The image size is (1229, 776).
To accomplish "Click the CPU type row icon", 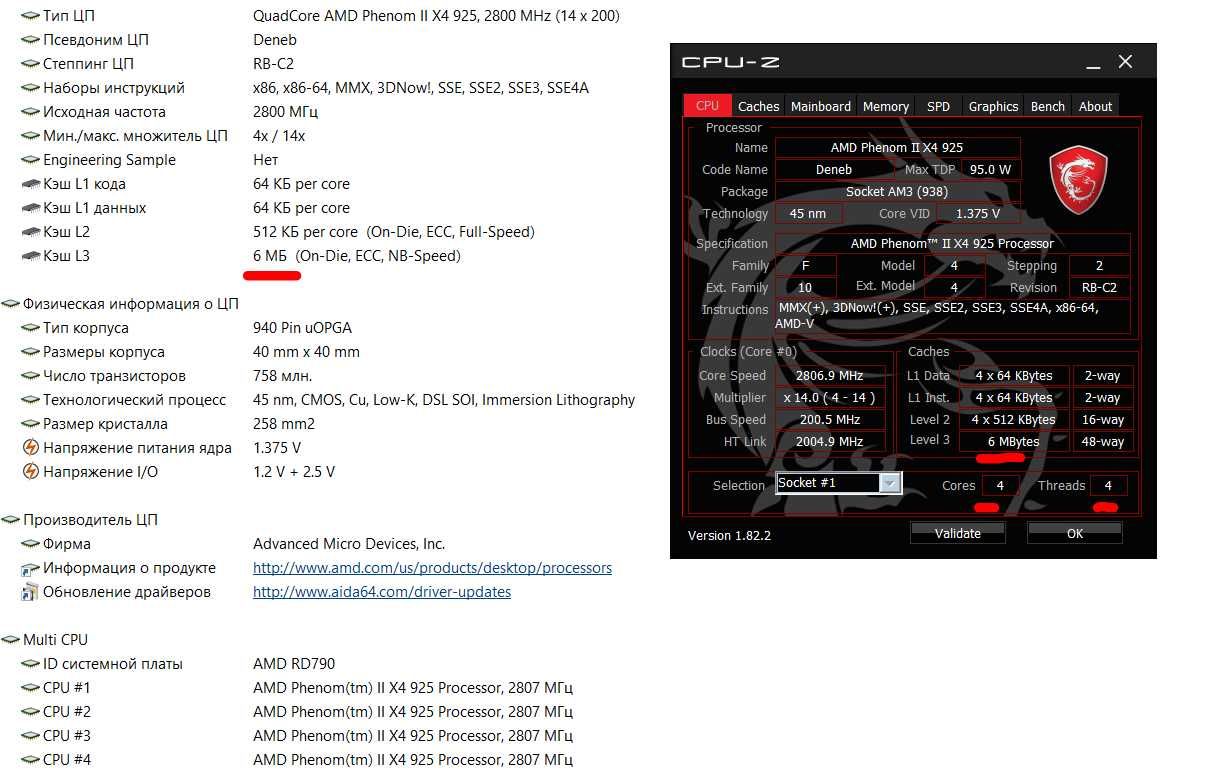I will coord(30,16).
